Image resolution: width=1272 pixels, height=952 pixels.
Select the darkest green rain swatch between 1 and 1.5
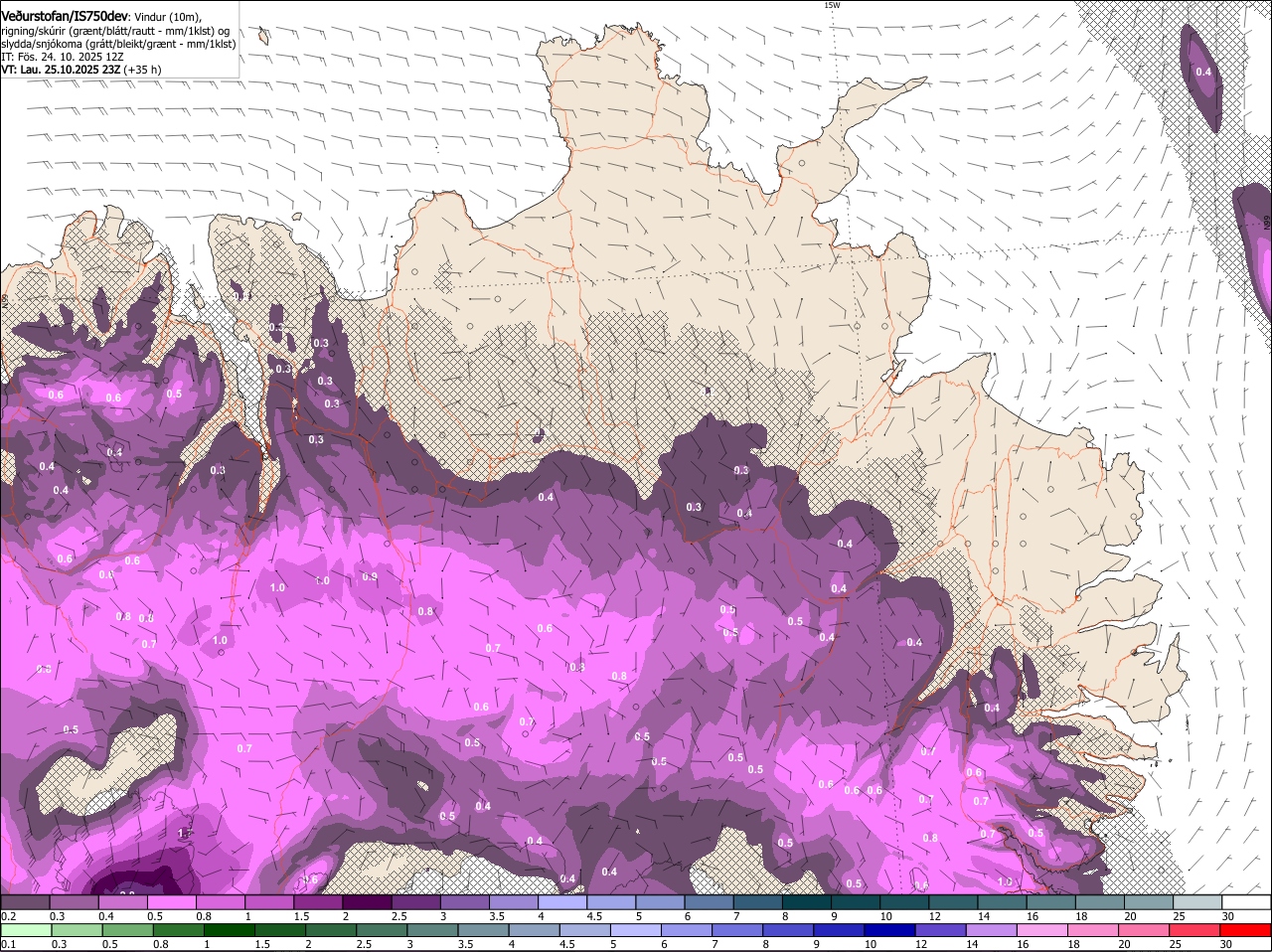[228, 930]
